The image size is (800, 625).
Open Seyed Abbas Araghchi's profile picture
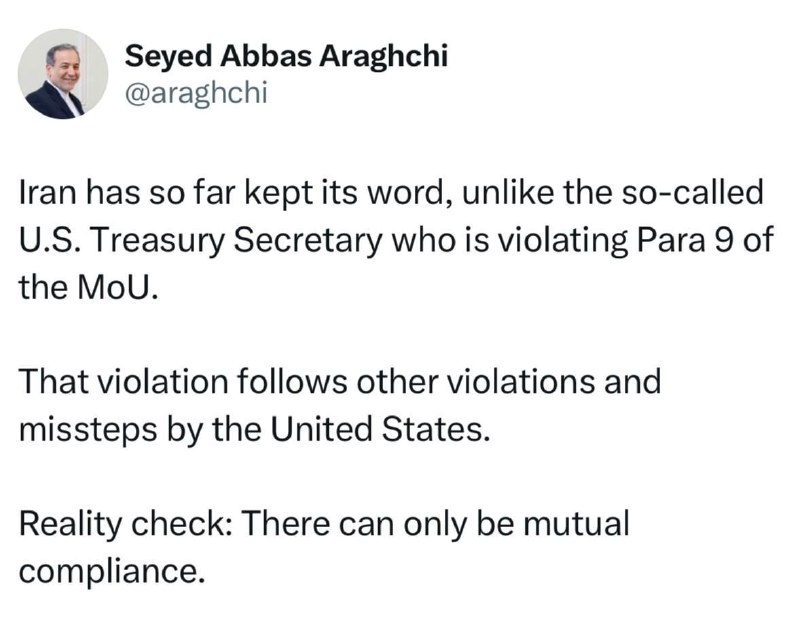63,74
